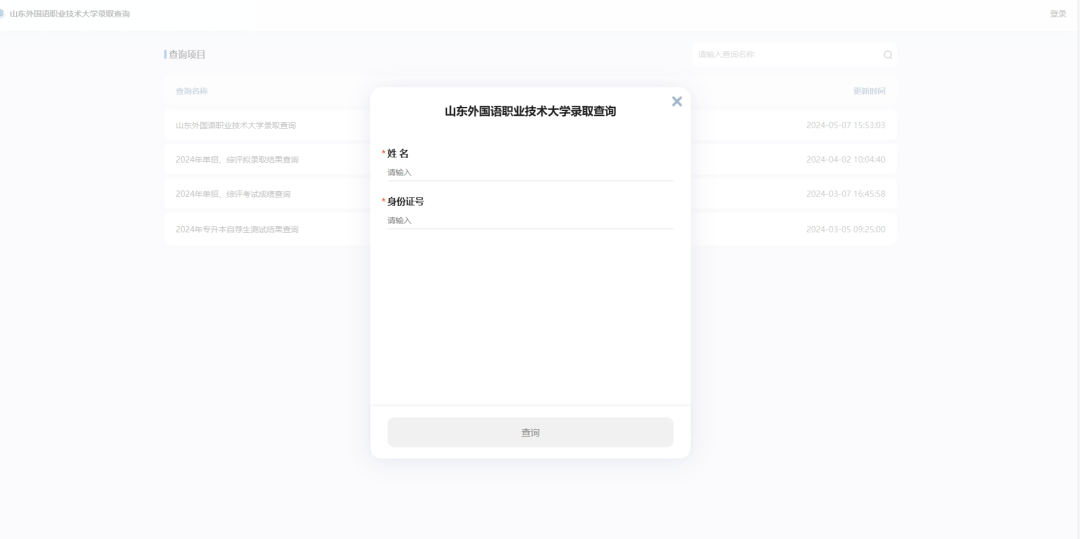This screenshot has width=1080, height=539.
Task: Open the 山东外国语职业技术大学录取查询 row
Action: (x=236, y=125)
